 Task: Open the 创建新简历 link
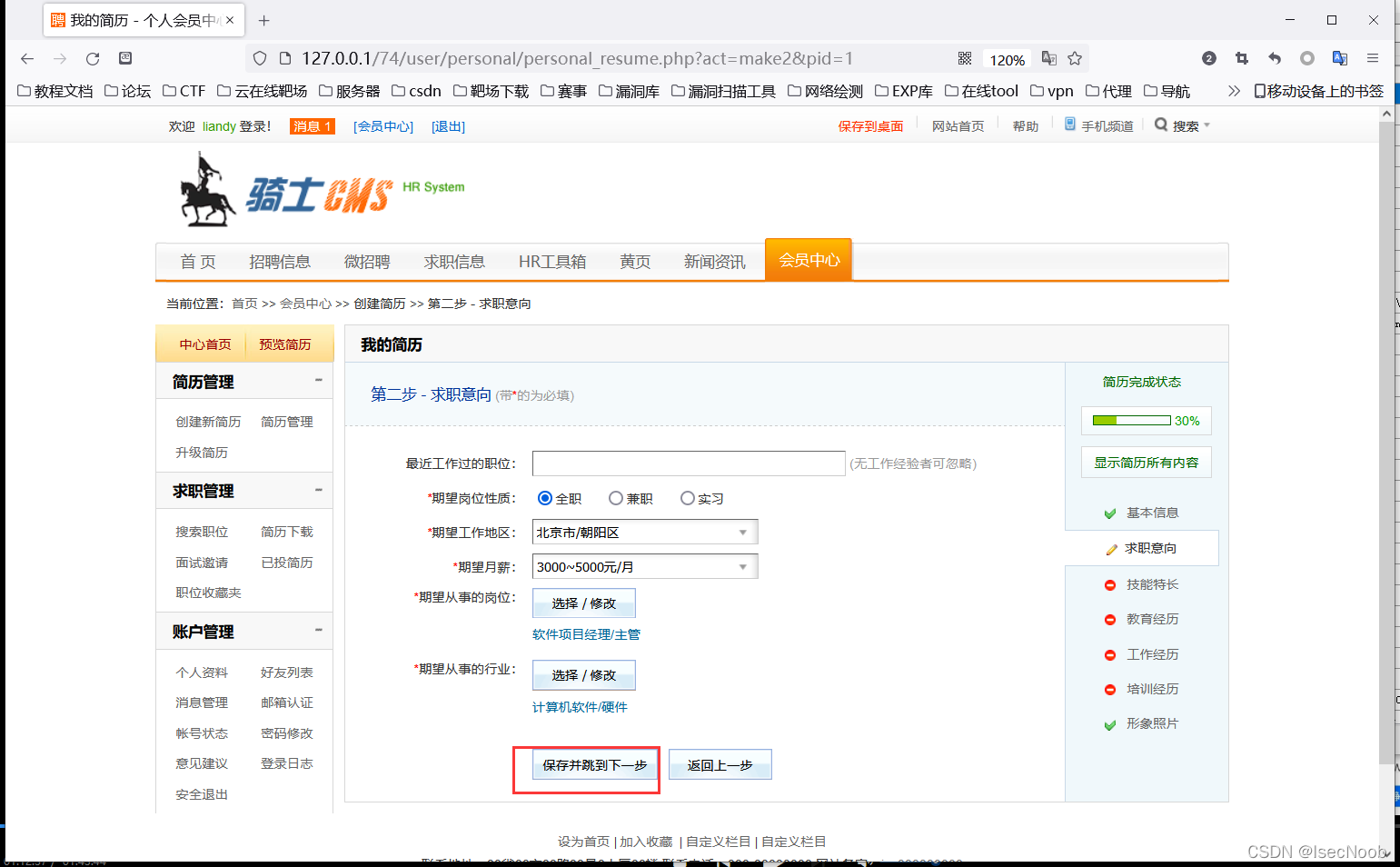pos(207,421)
